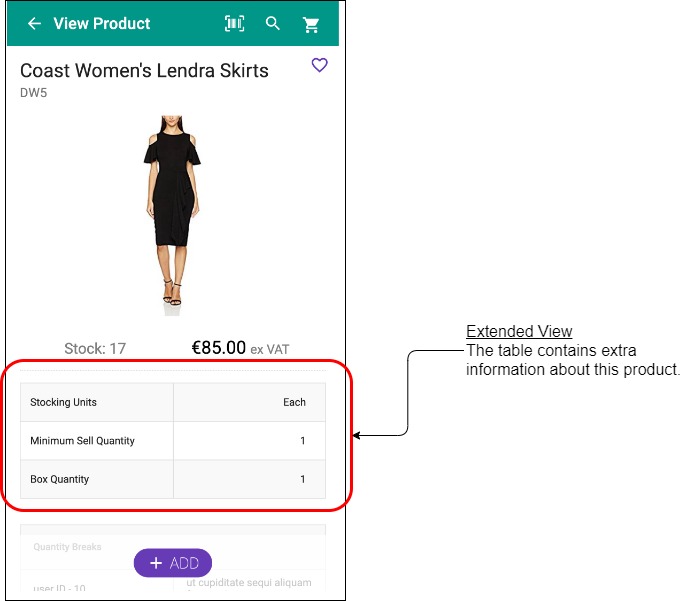Click the ex VAT label
Viewport: 695px width, 601px height.
(269, 350)
